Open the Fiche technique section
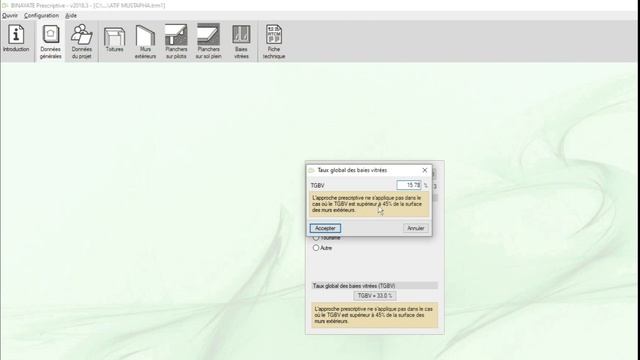The image size is (640, 360). 274,41
